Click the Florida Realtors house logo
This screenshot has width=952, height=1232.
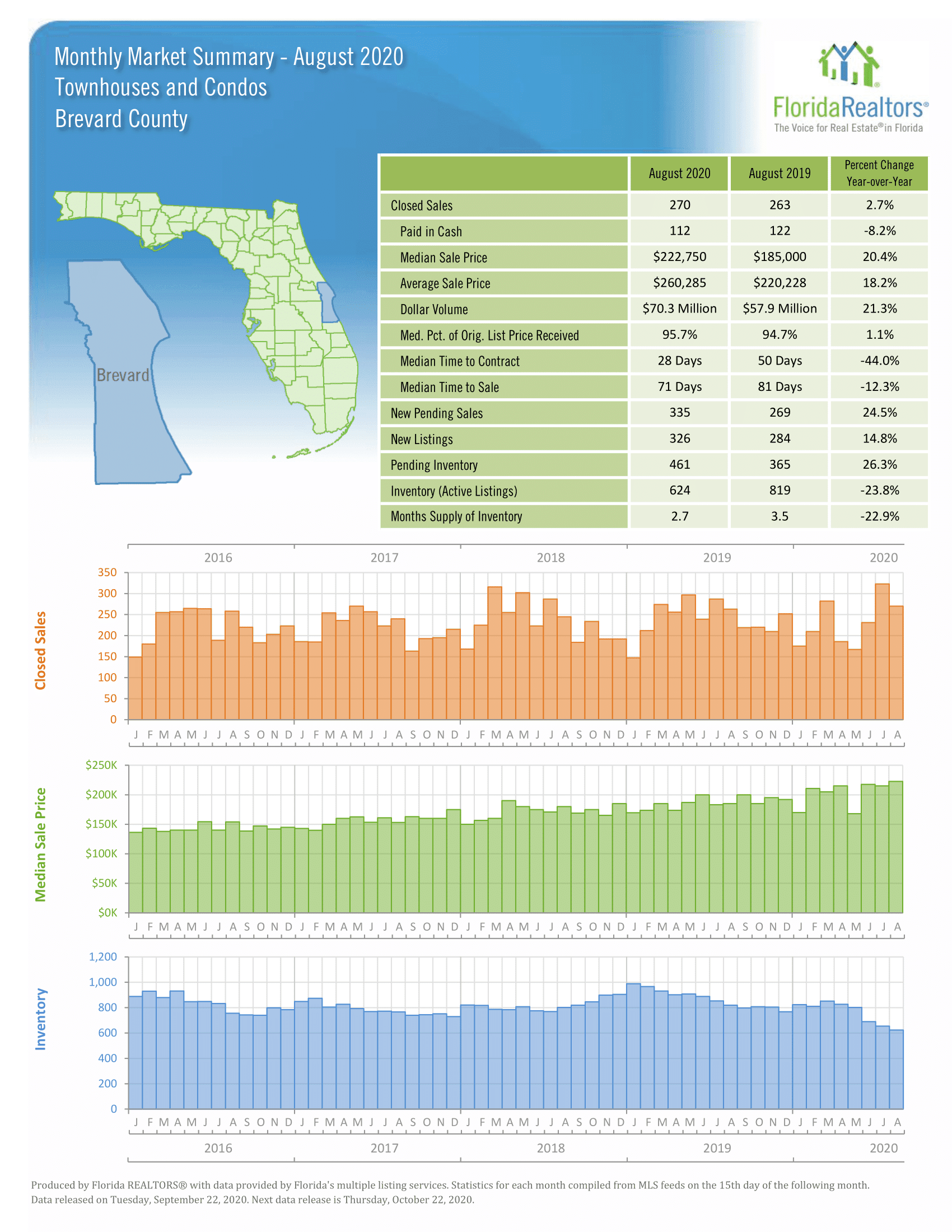click(x=849, y=64)
